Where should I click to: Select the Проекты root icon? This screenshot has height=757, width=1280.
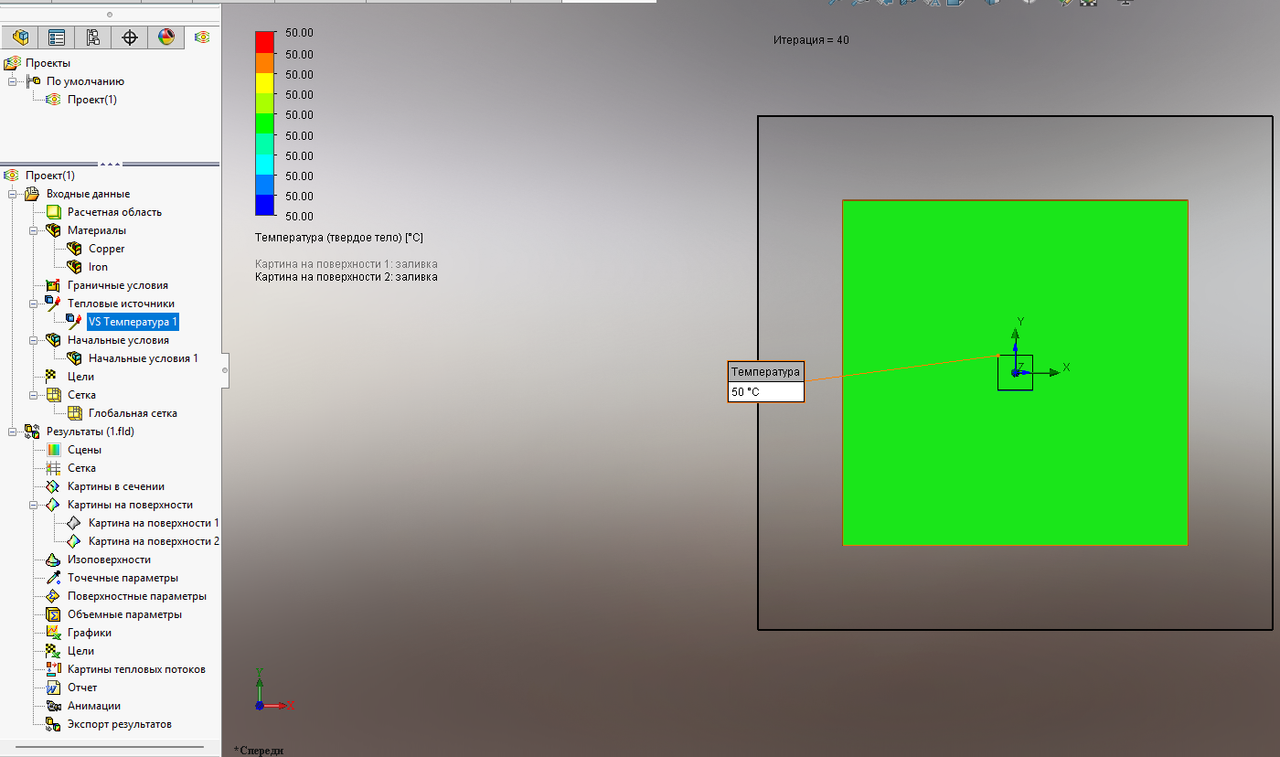(12, 63)
